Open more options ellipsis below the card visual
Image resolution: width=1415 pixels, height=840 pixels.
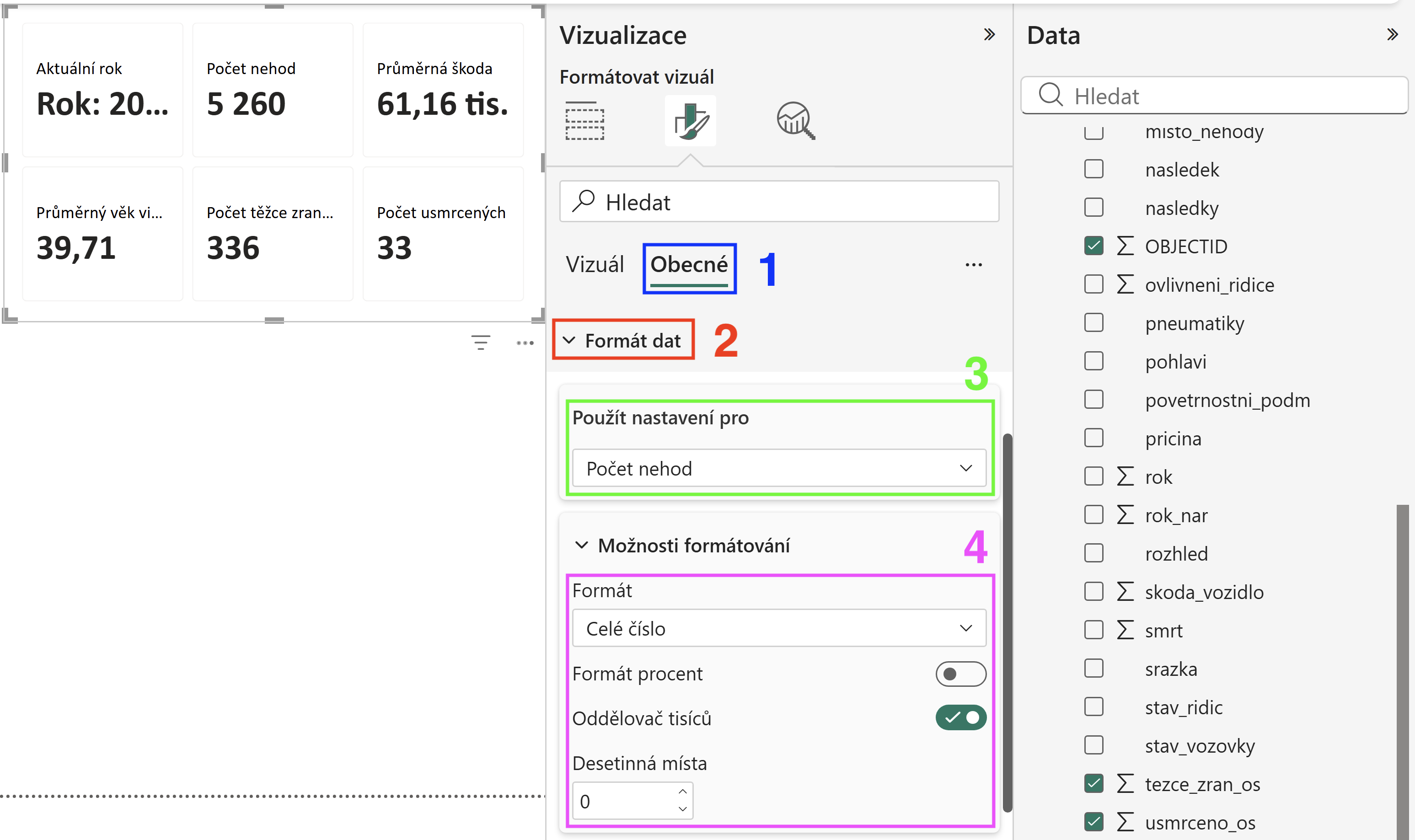[x=525, y=343]
